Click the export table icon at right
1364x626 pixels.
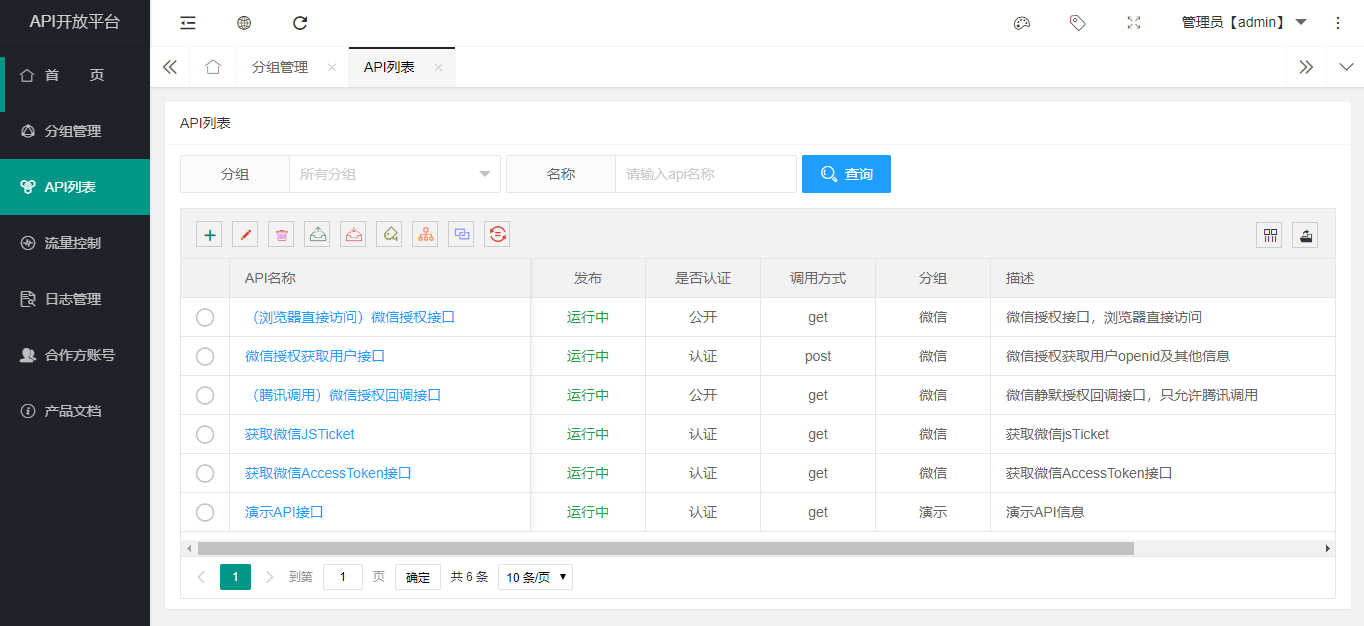[x=1305, y=235]
